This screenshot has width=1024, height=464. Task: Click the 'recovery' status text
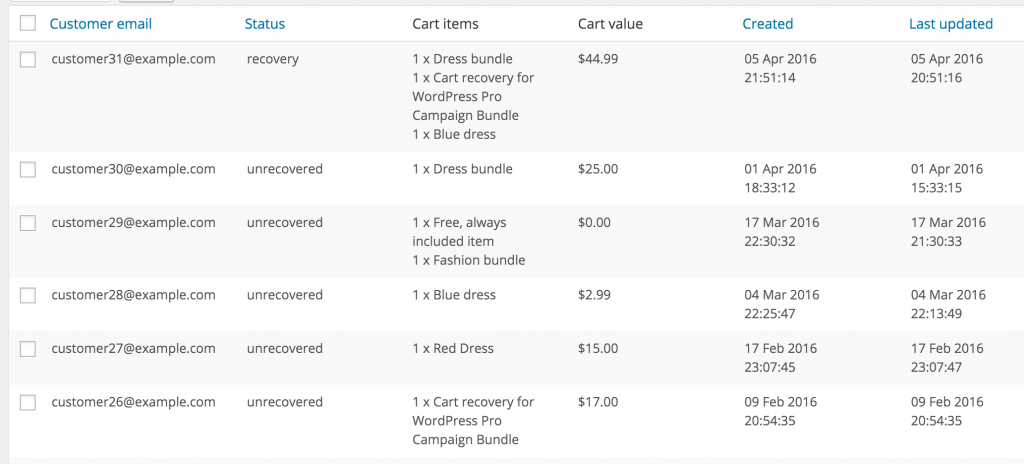(x=272, y=59)
